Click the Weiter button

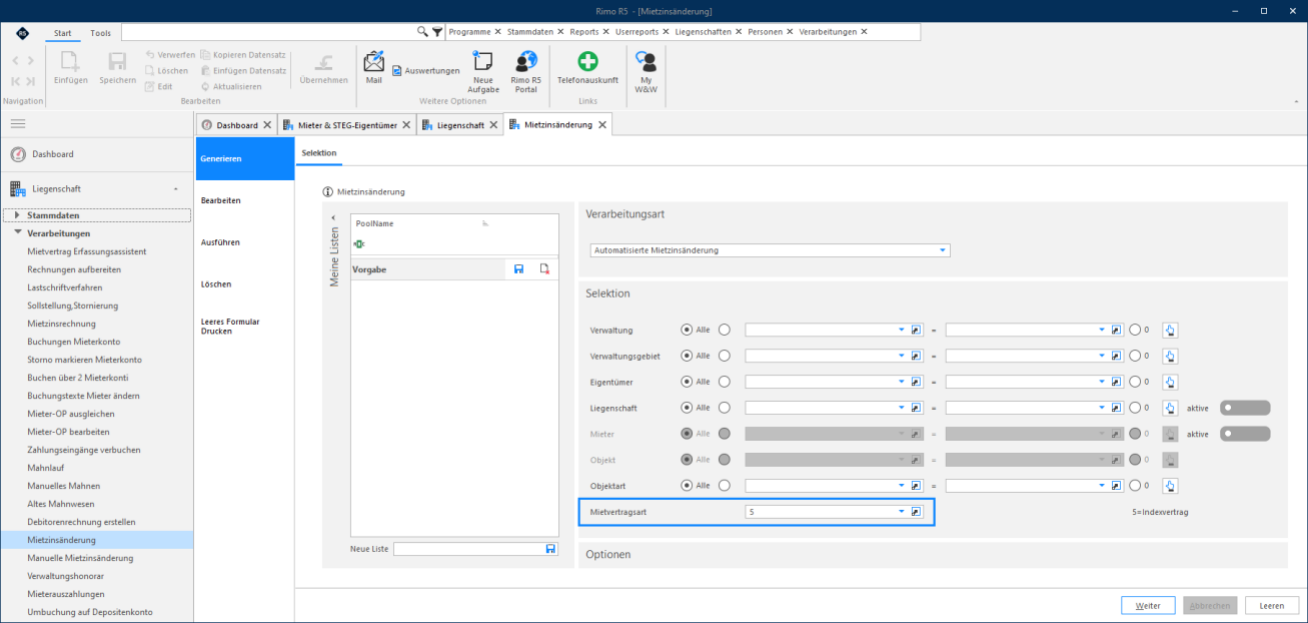tap(1148, 606)
